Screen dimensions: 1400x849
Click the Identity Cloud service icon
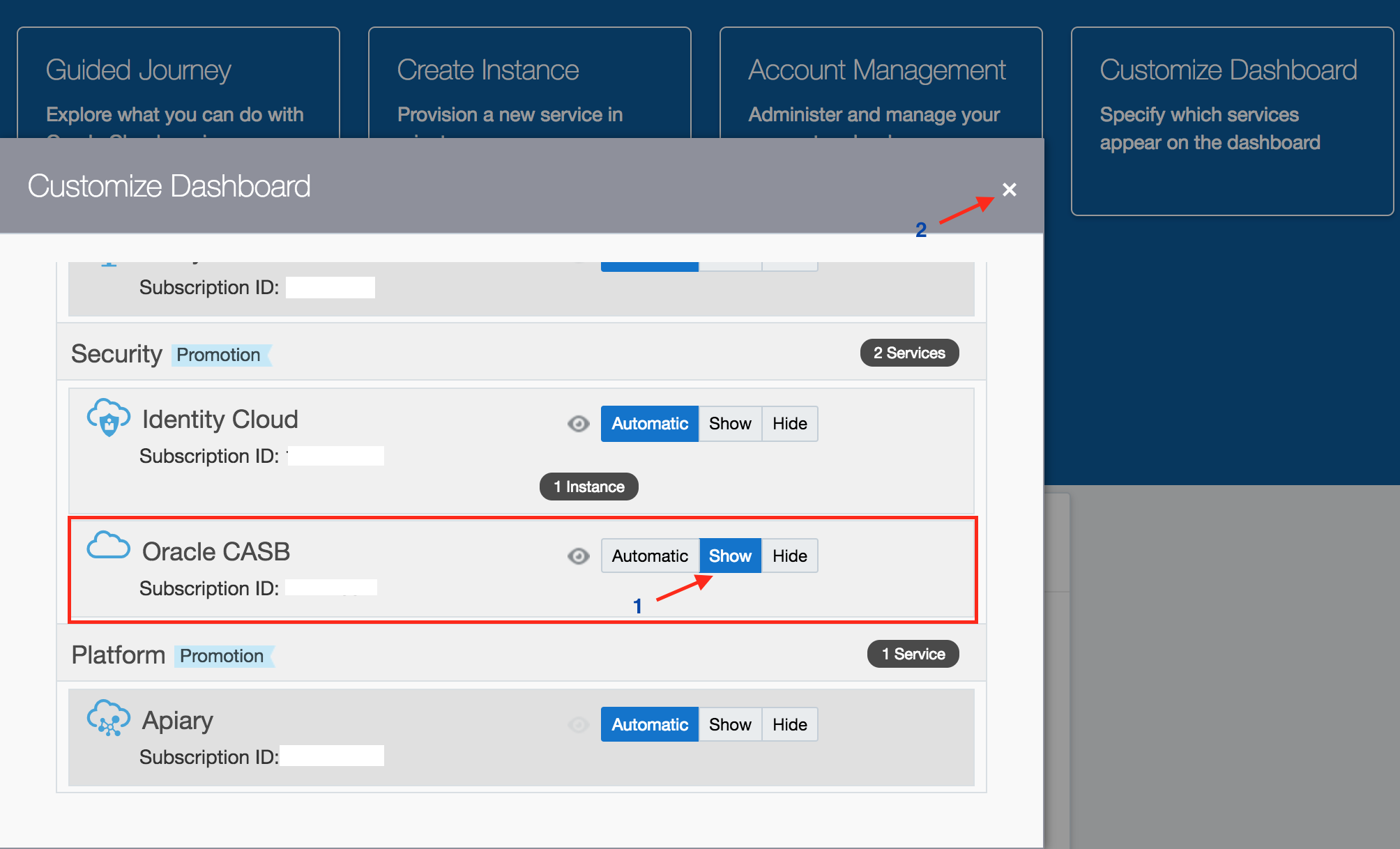pos(108,418)
